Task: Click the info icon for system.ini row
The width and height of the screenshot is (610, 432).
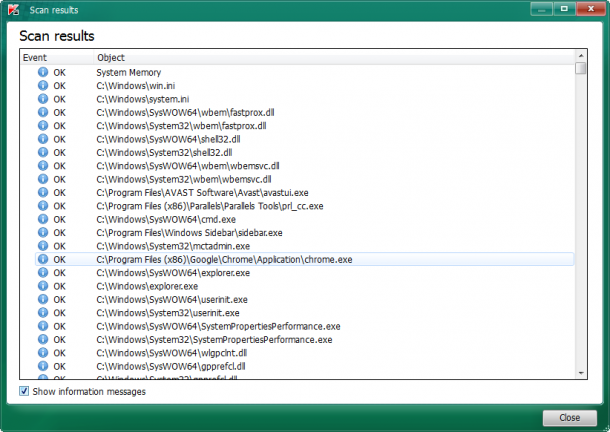Action: pos(43,99)
